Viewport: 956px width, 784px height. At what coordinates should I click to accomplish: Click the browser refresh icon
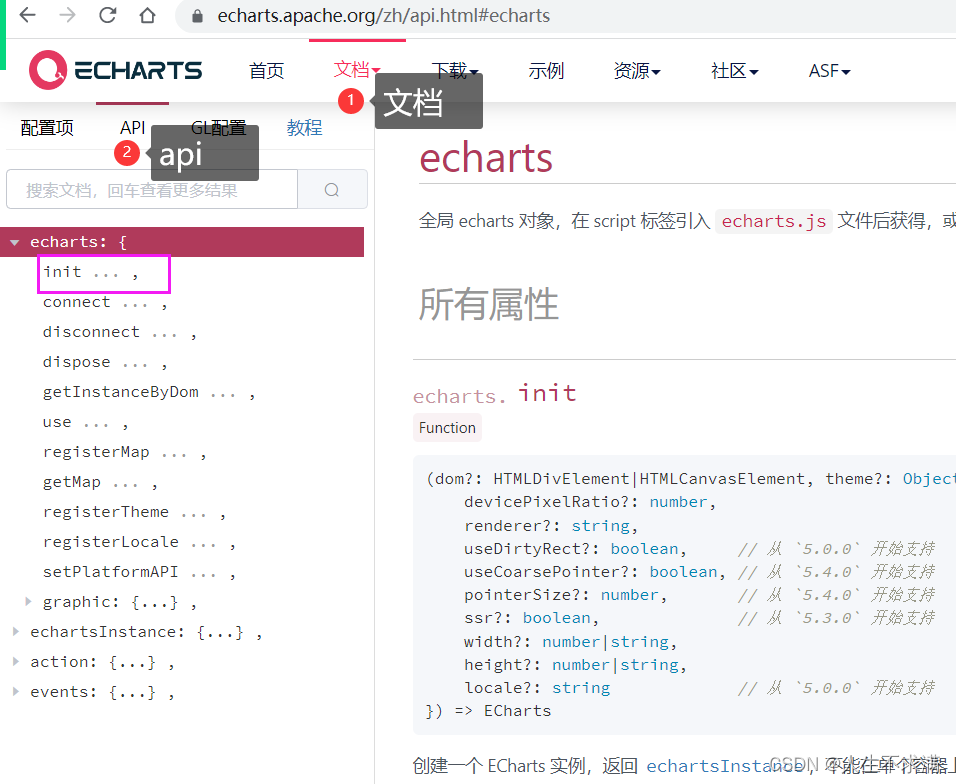[108, 16]
